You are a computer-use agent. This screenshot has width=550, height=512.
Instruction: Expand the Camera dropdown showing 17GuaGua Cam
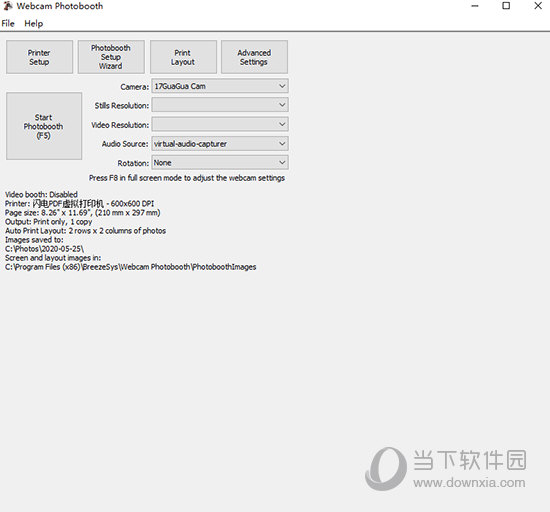220,86
